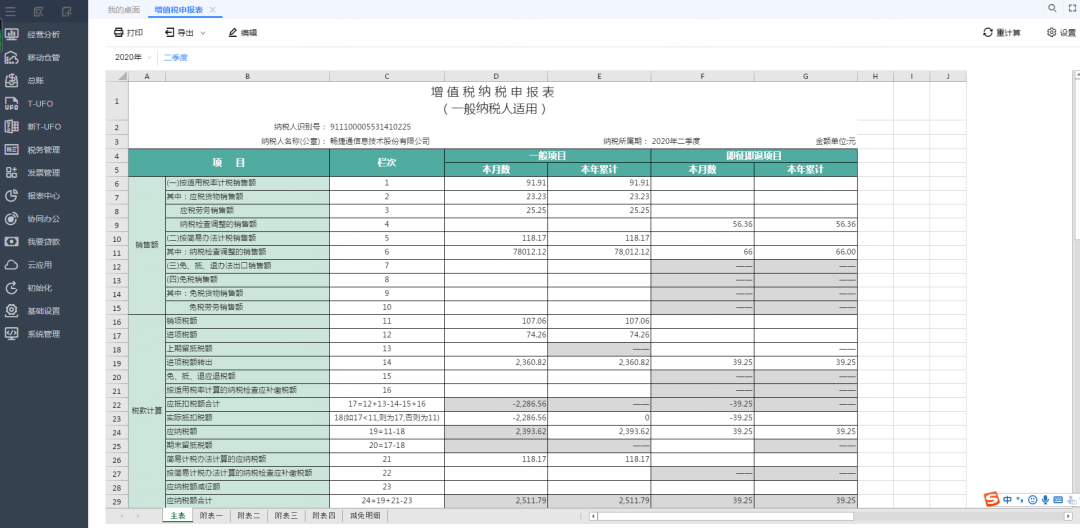Screen dimensions: 1080x528
Task: Click the 实际抵扣税额 row label
Action: pyautogui.click(x=247, y=417)
